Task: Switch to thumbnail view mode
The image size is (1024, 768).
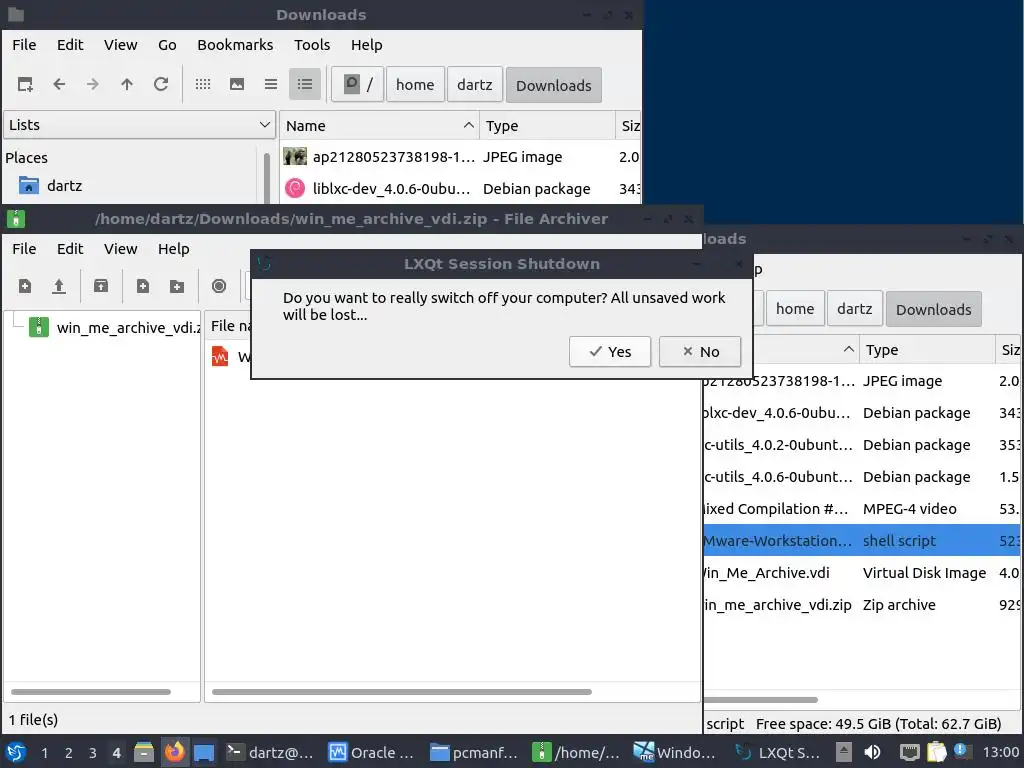Action: pyautogui.click(x=237, y=84)
